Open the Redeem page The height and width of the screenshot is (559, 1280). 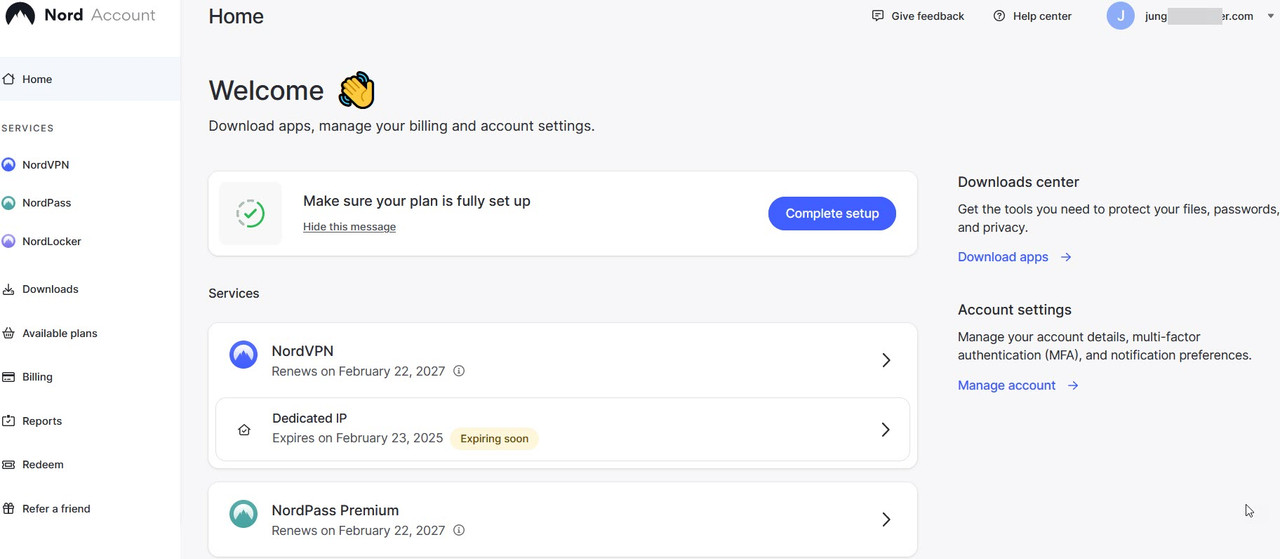pyautogui.click(x=43, y=465)
